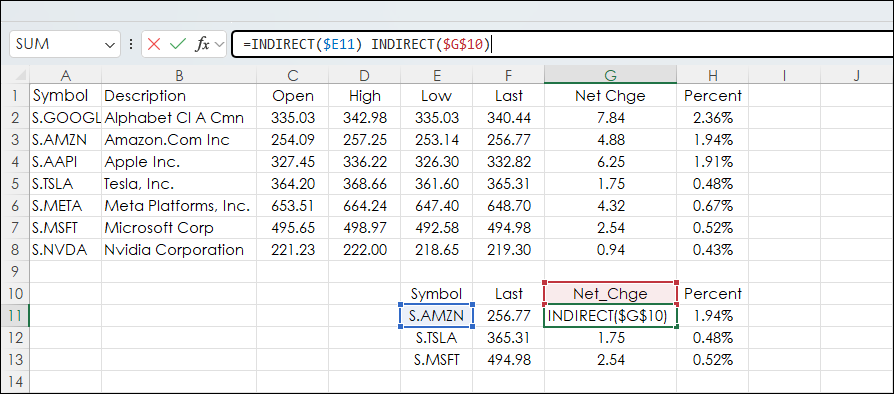Viewport: 894px width, 394px height.
Task: Select the lookup Net Chge 2.54 in row 13
Action: tap(611, 360)
